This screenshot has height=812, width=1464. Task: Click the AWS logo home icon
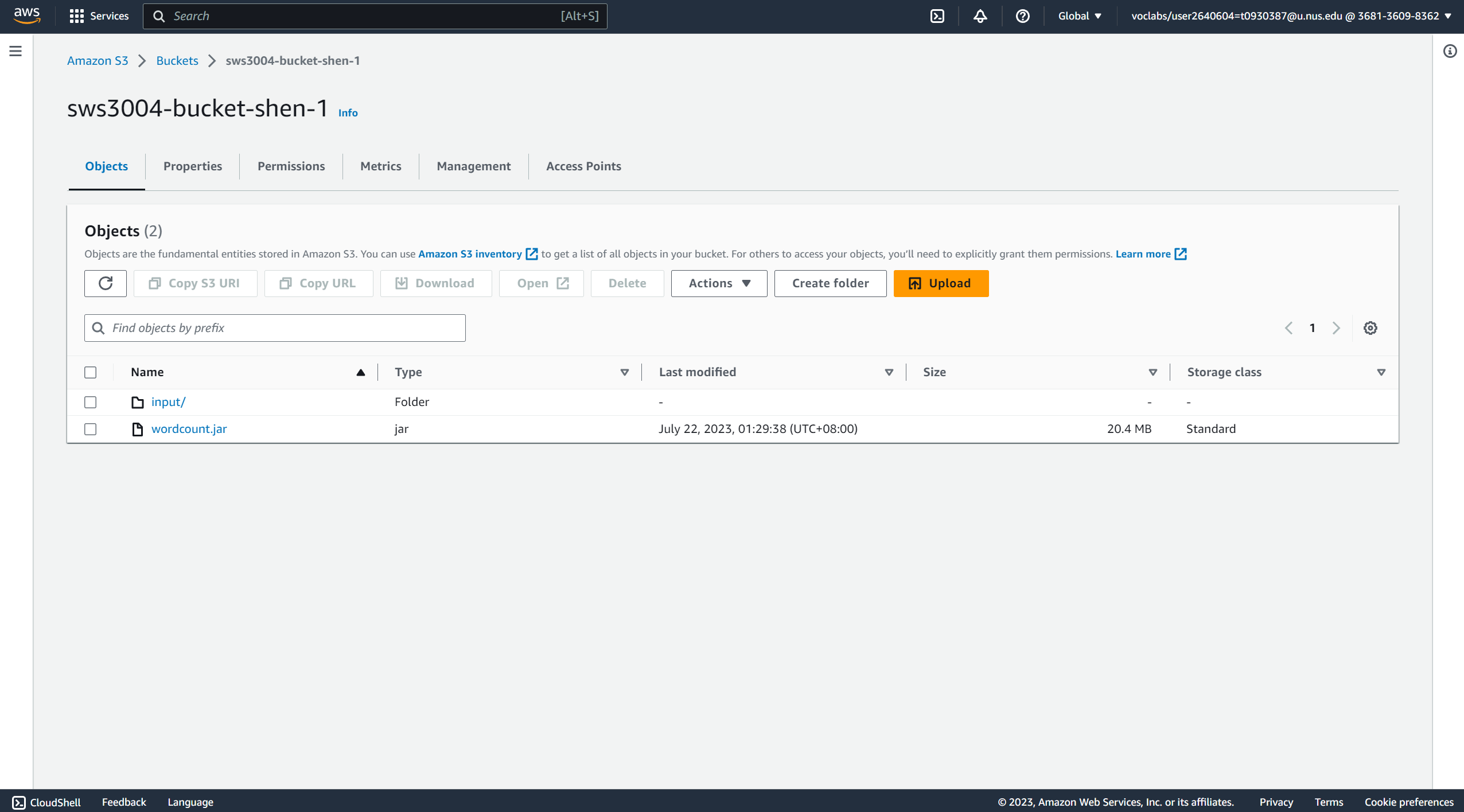tap(27, 15)
